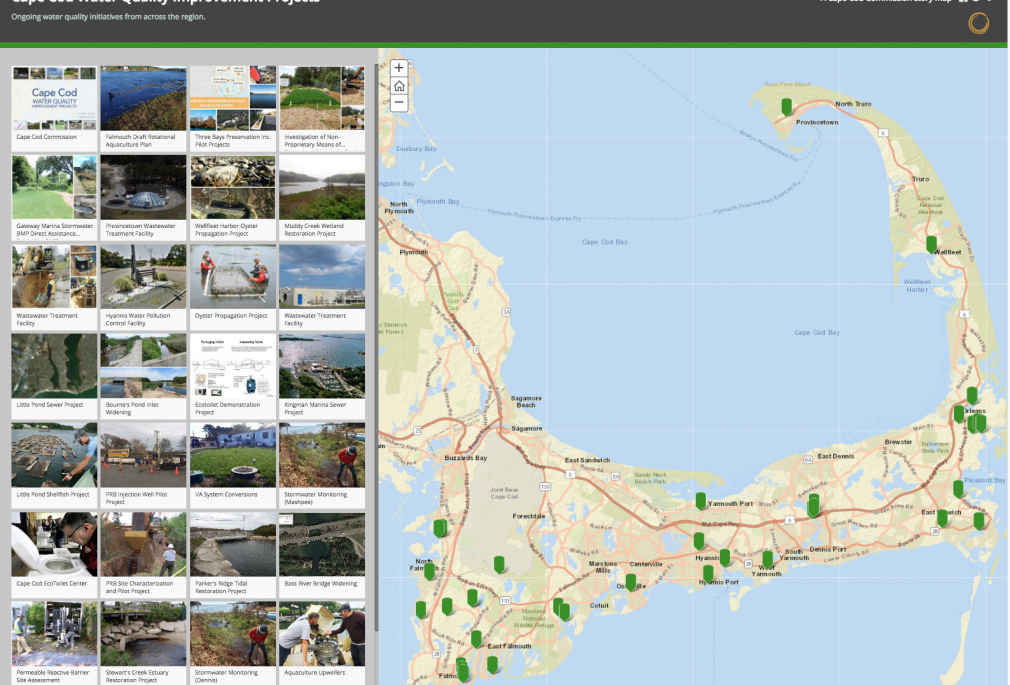
Task: Select the marker above West Yarmouth label
Action: click(768, 559)
